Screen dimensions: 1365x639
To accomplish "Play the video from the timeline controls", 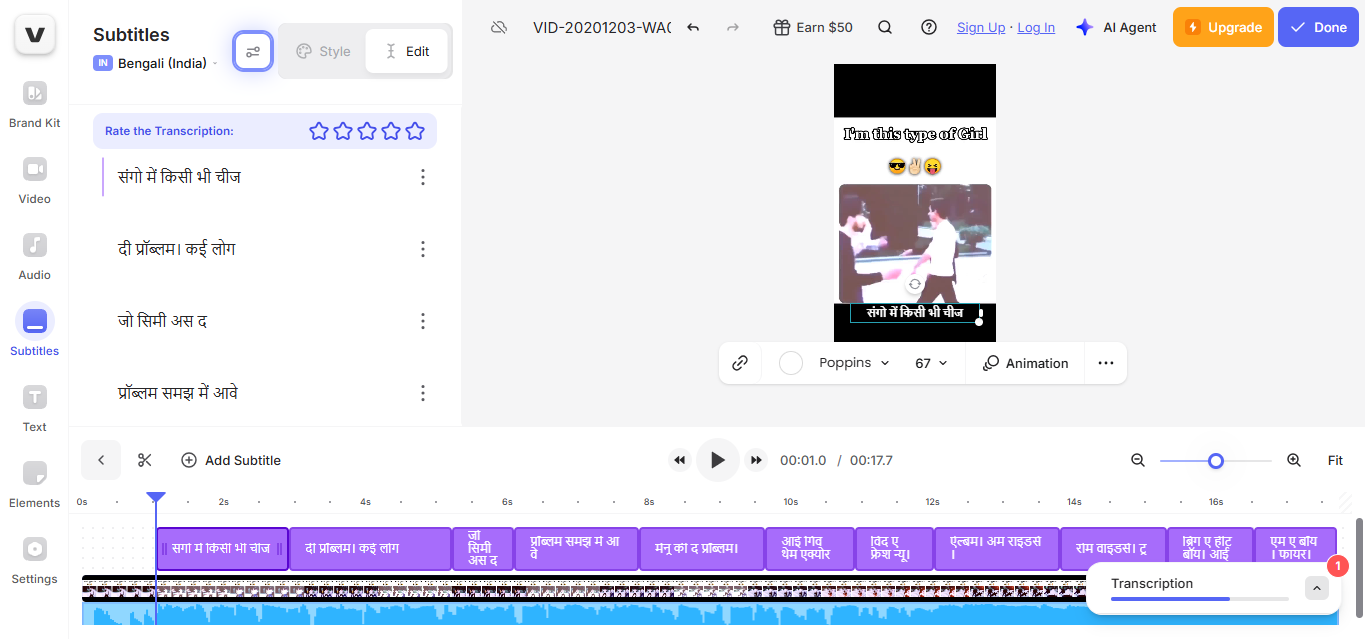I will coord(717,460).
